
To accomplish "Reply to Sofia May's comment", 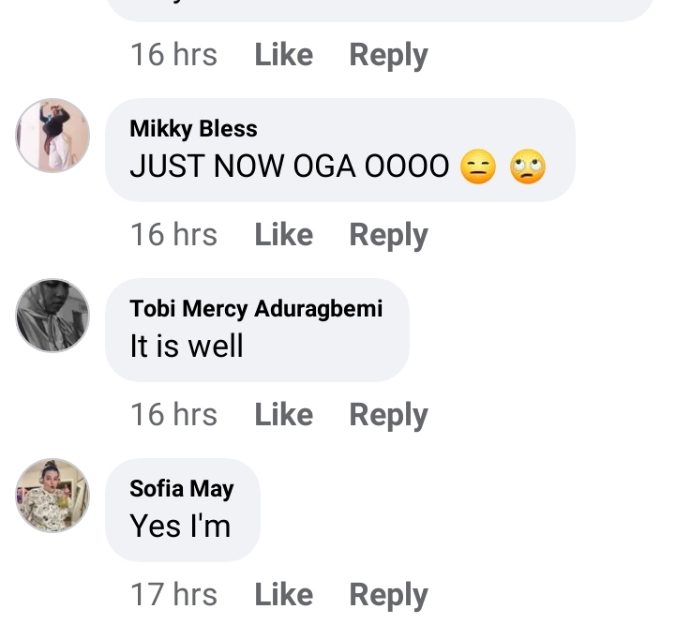I will pos(388,595).
